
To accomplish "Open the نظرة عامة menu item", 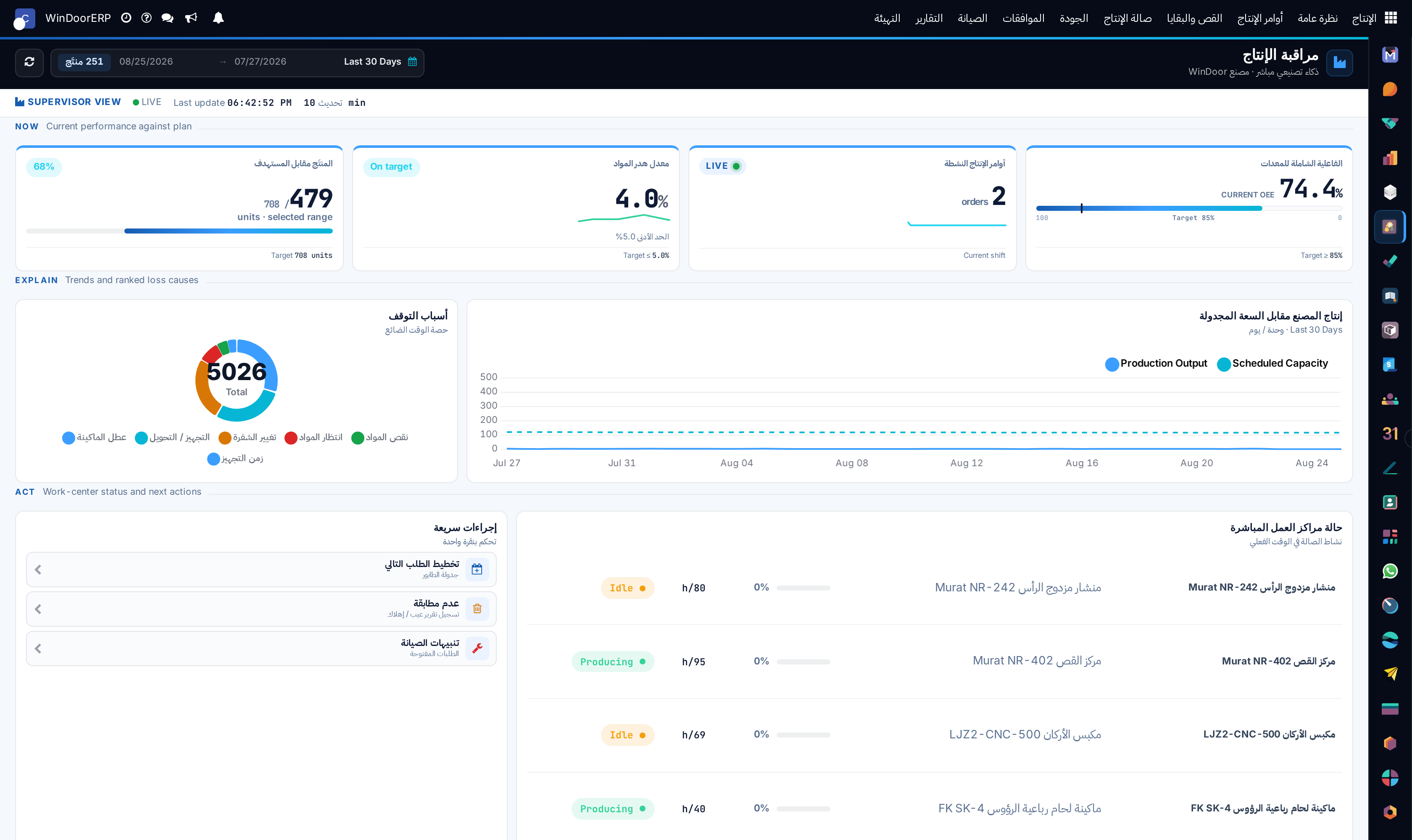I will pyautogui.click(x=1317, y=18).
